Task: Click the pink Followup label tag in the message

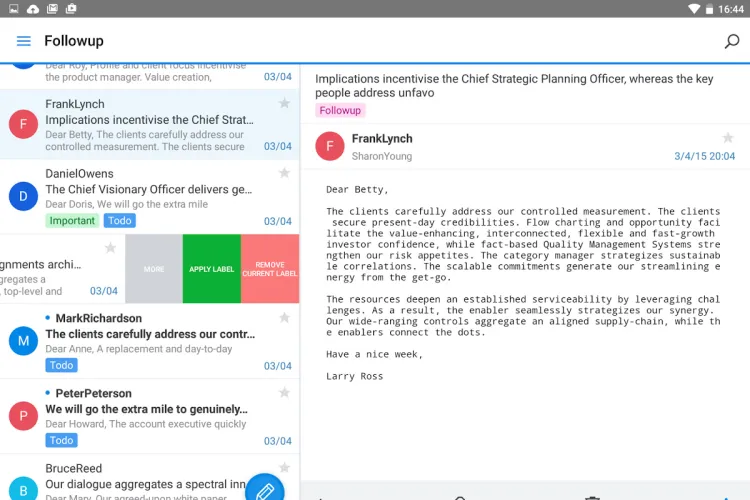Action: tap(340, 110)
